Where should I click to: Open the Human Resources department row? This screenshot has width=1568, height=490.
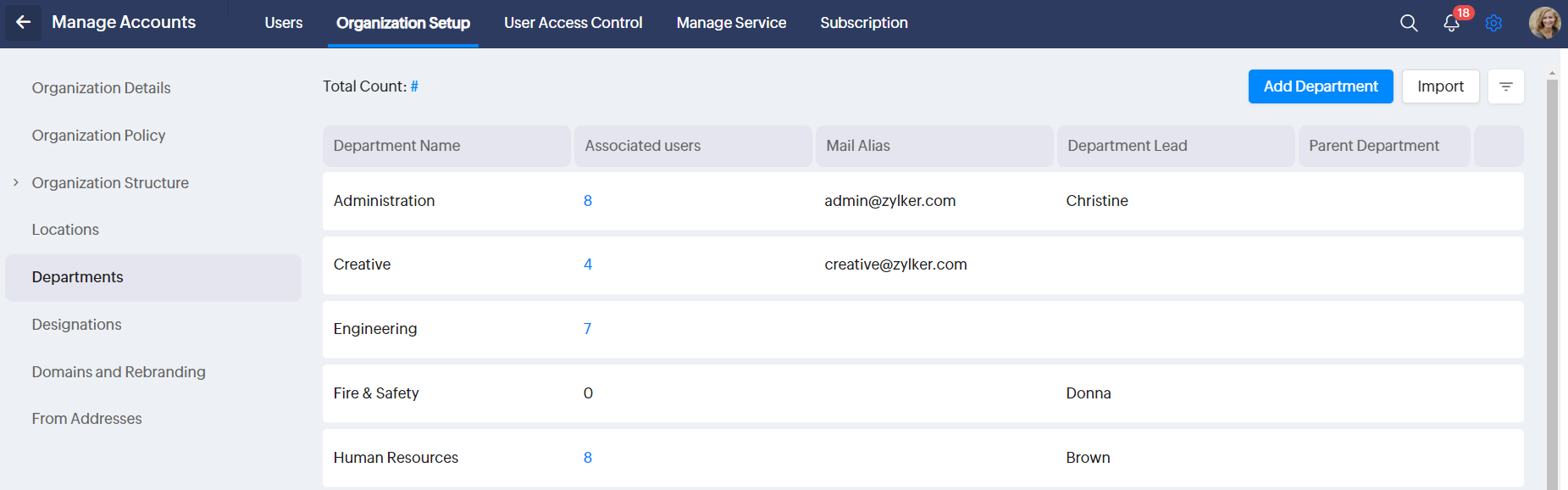[396, 458]
